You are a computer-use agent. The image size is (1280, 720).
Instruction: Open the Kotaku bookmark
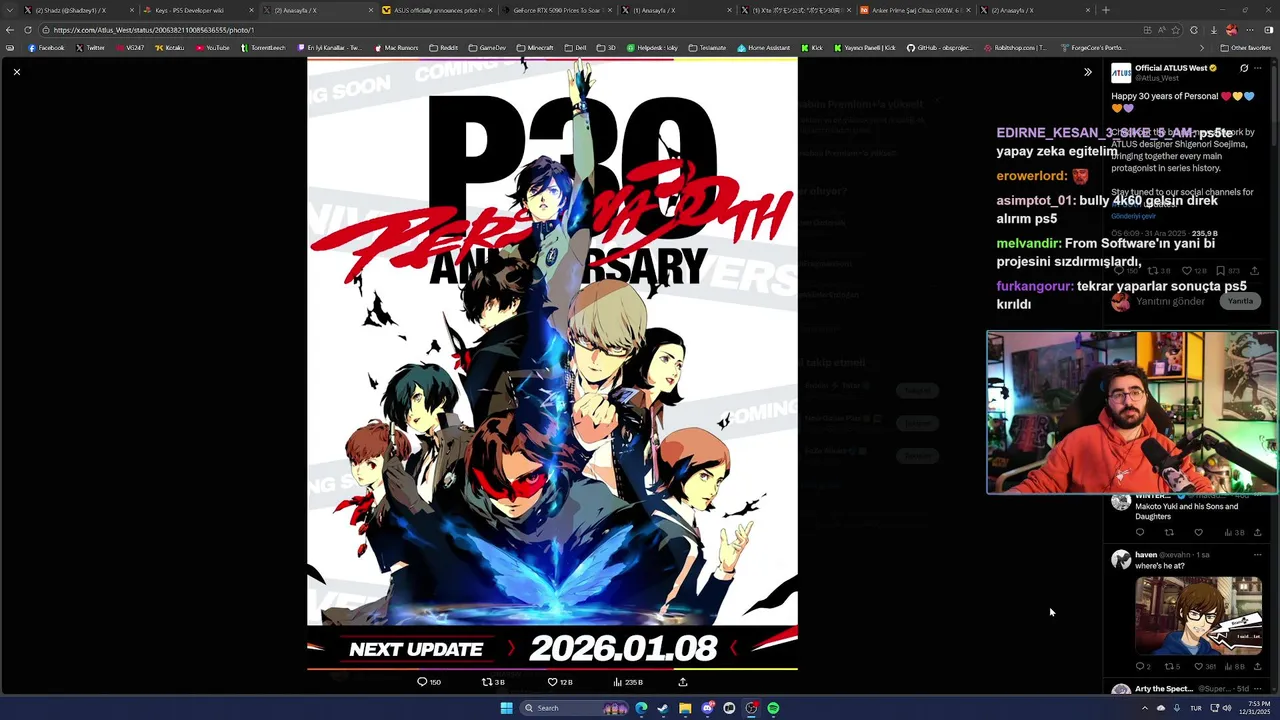(170, 47)
